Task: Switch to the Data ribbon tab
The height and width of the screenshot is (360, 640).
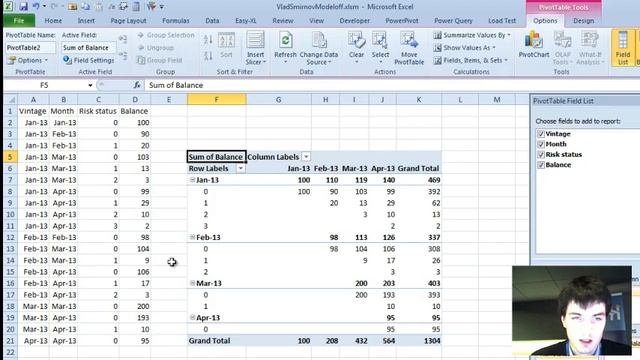Action: [x=212, y=20]
